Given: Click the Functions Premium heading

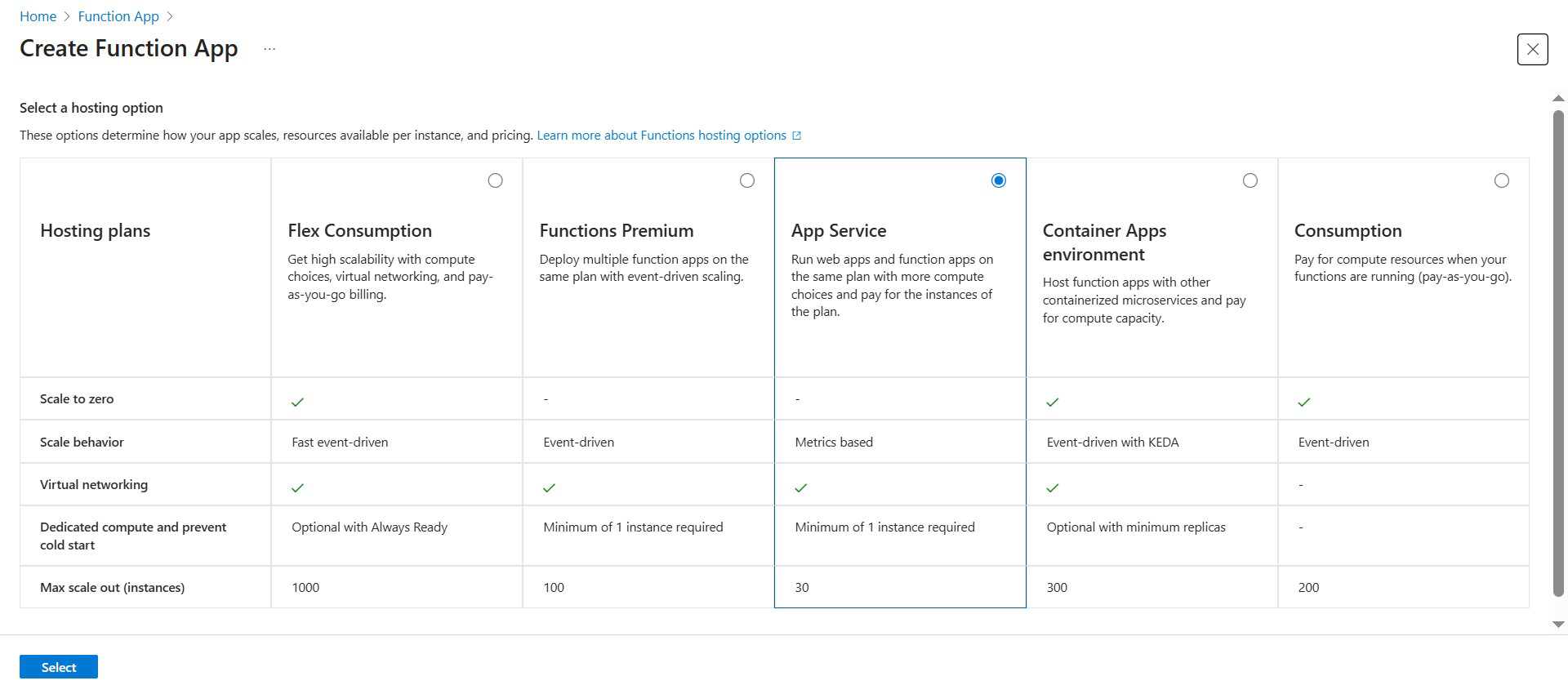Looking at the screenshot, I should coord(617,231).
